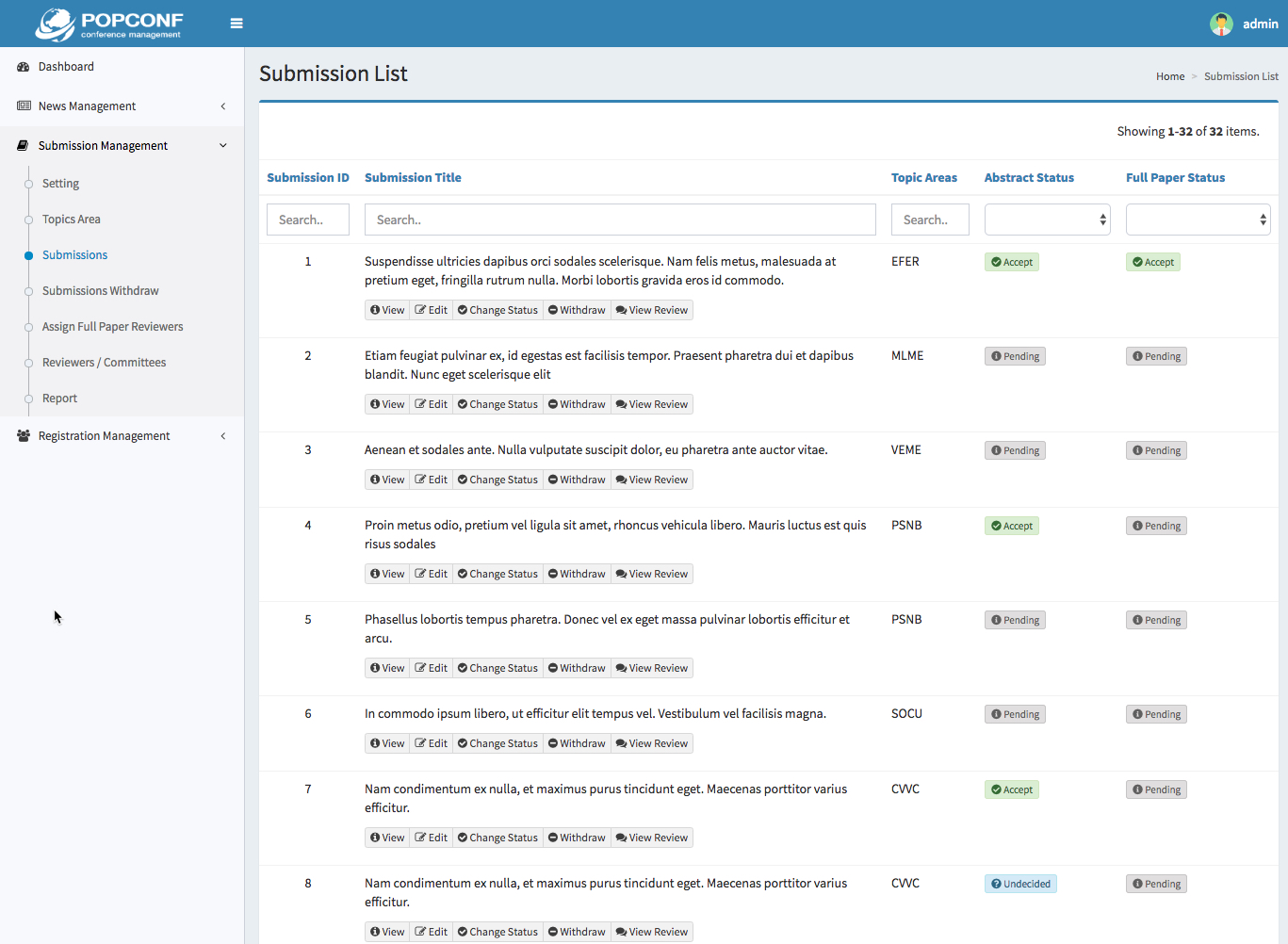Go to Assign Full Paper Reviewers
1288x944 pixels.
(x=113, y=327)
